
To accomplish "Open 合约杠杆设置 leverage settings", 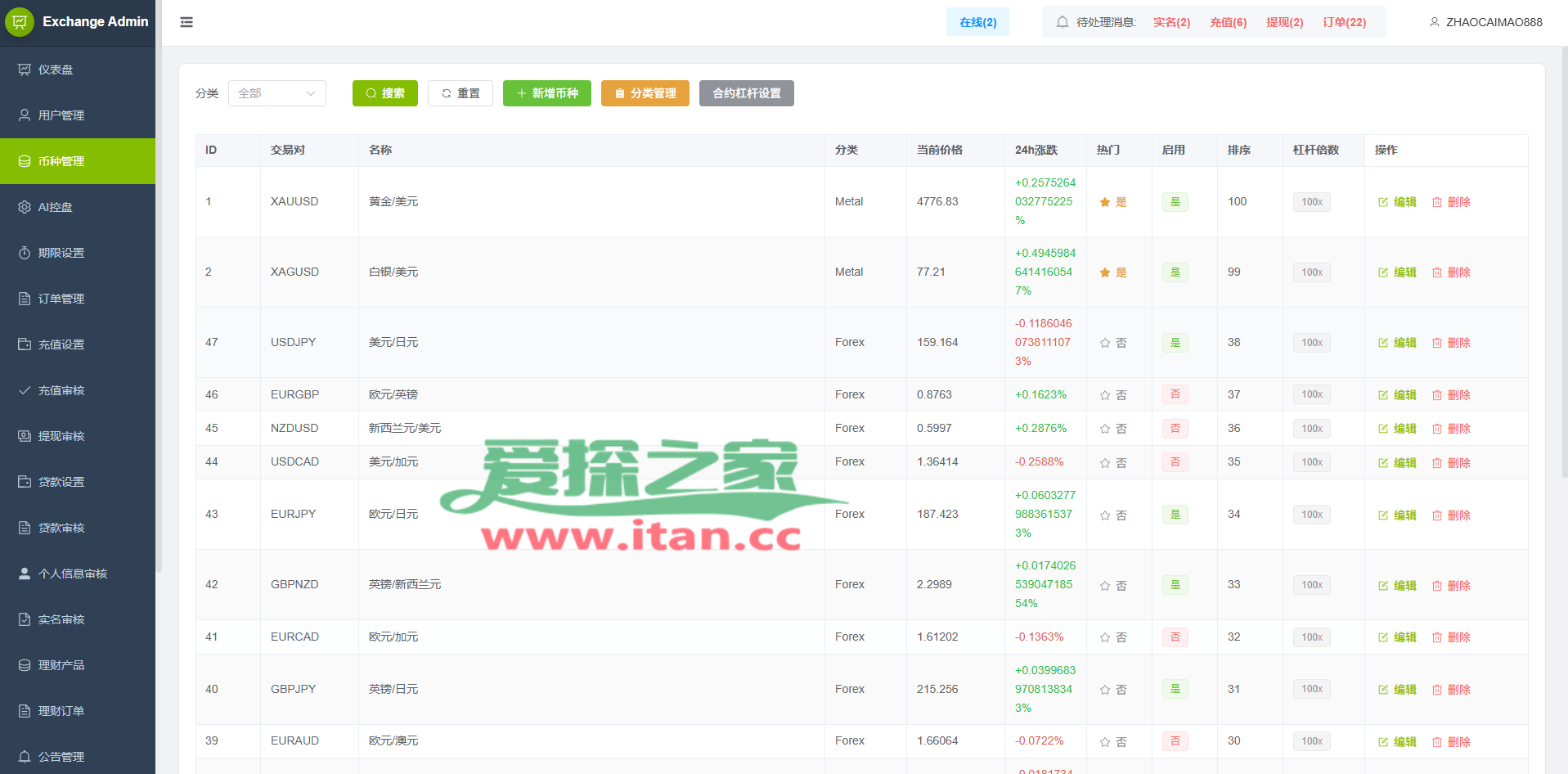I will [747, 93].
